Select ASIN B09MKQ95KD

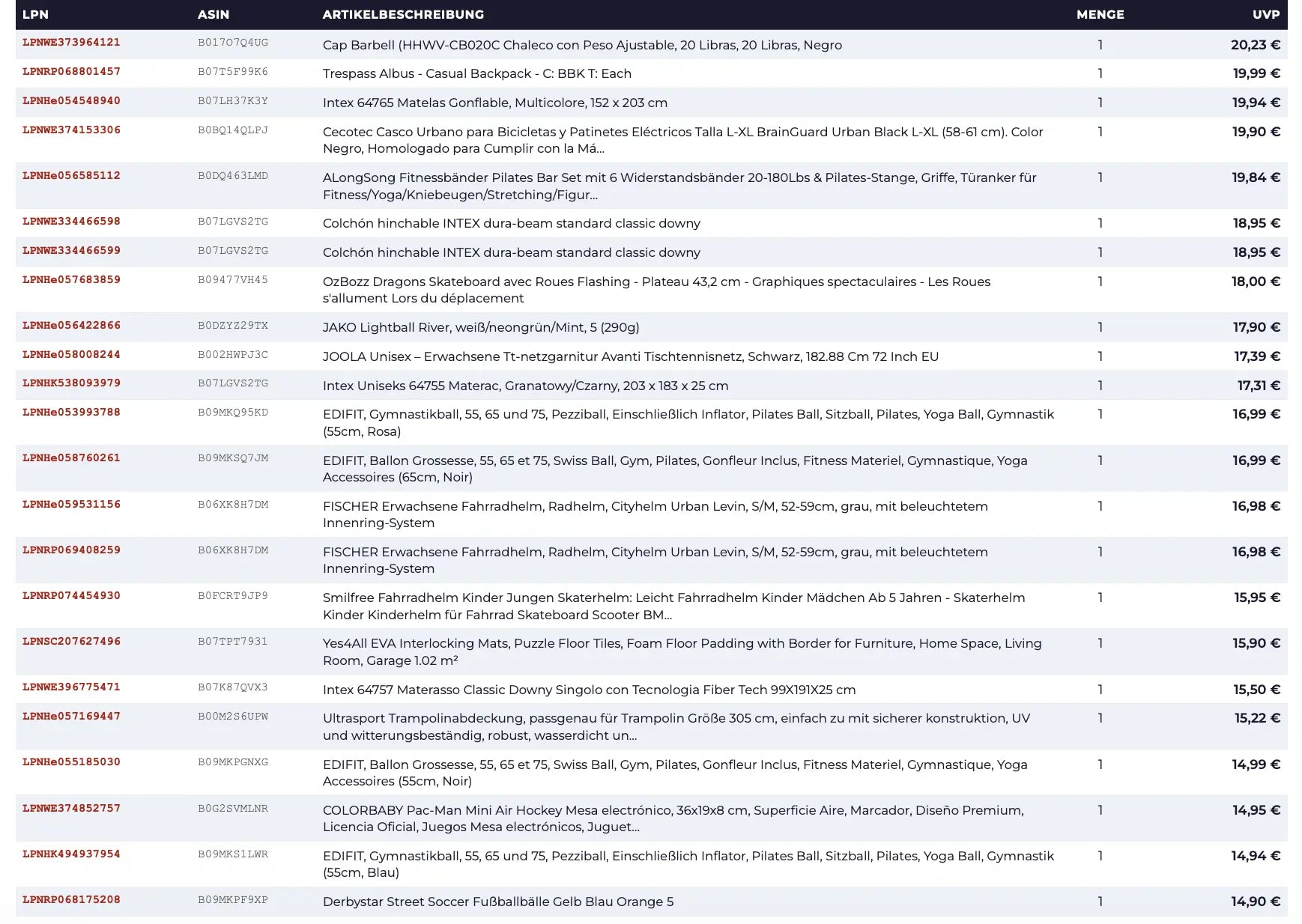233,413
